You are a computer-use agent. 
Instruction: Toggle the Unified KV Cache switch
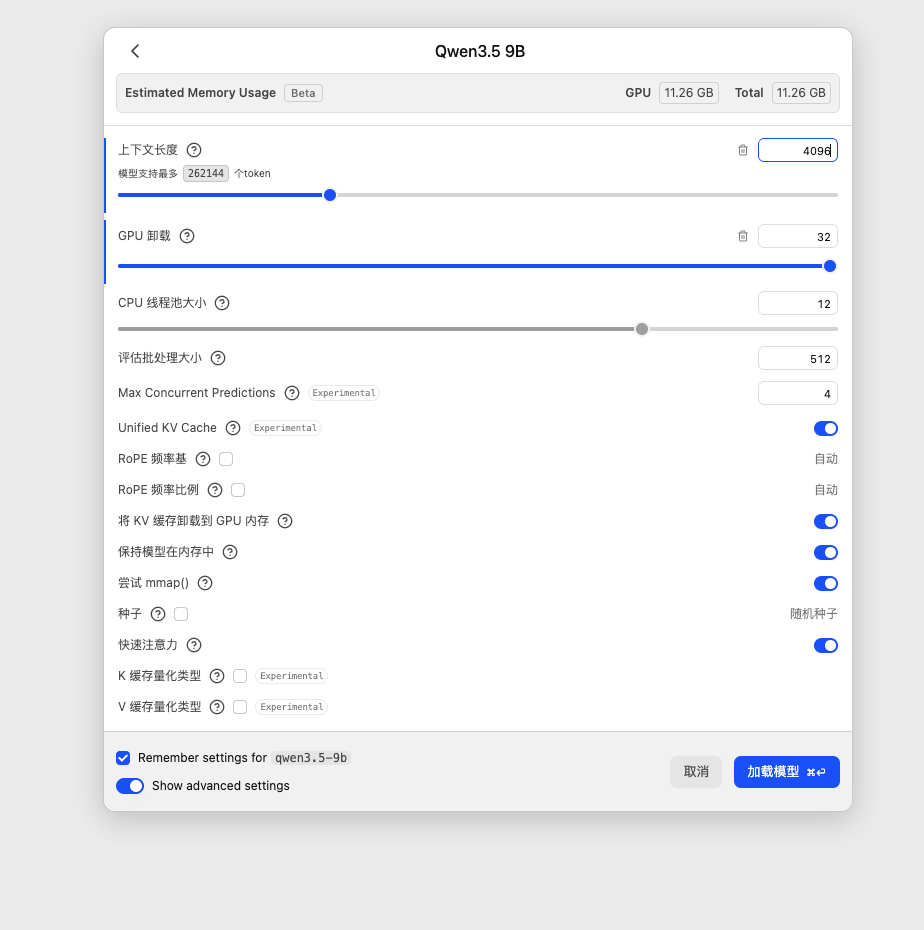click(x=825, y=428)
